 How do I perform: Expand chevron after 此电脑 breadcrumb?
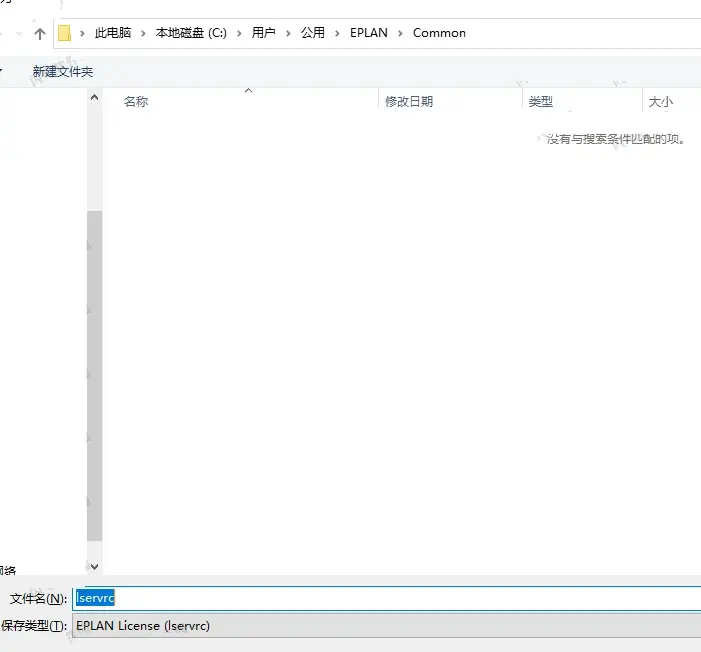143,33
